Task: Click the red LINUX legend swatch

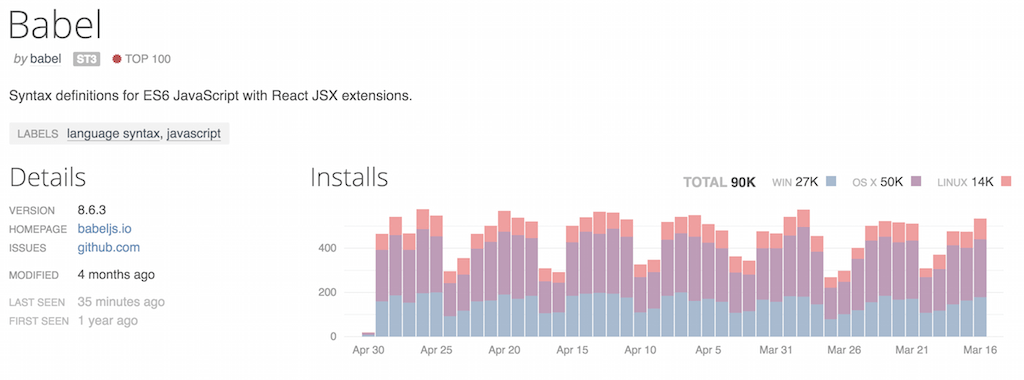Action: (1006, 182)
